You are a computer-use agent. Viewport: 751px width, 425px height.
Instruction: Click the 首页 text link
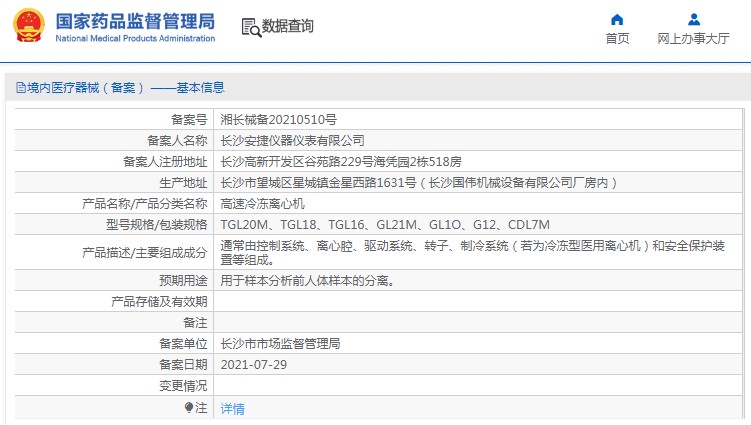click(x=617, y=38)
